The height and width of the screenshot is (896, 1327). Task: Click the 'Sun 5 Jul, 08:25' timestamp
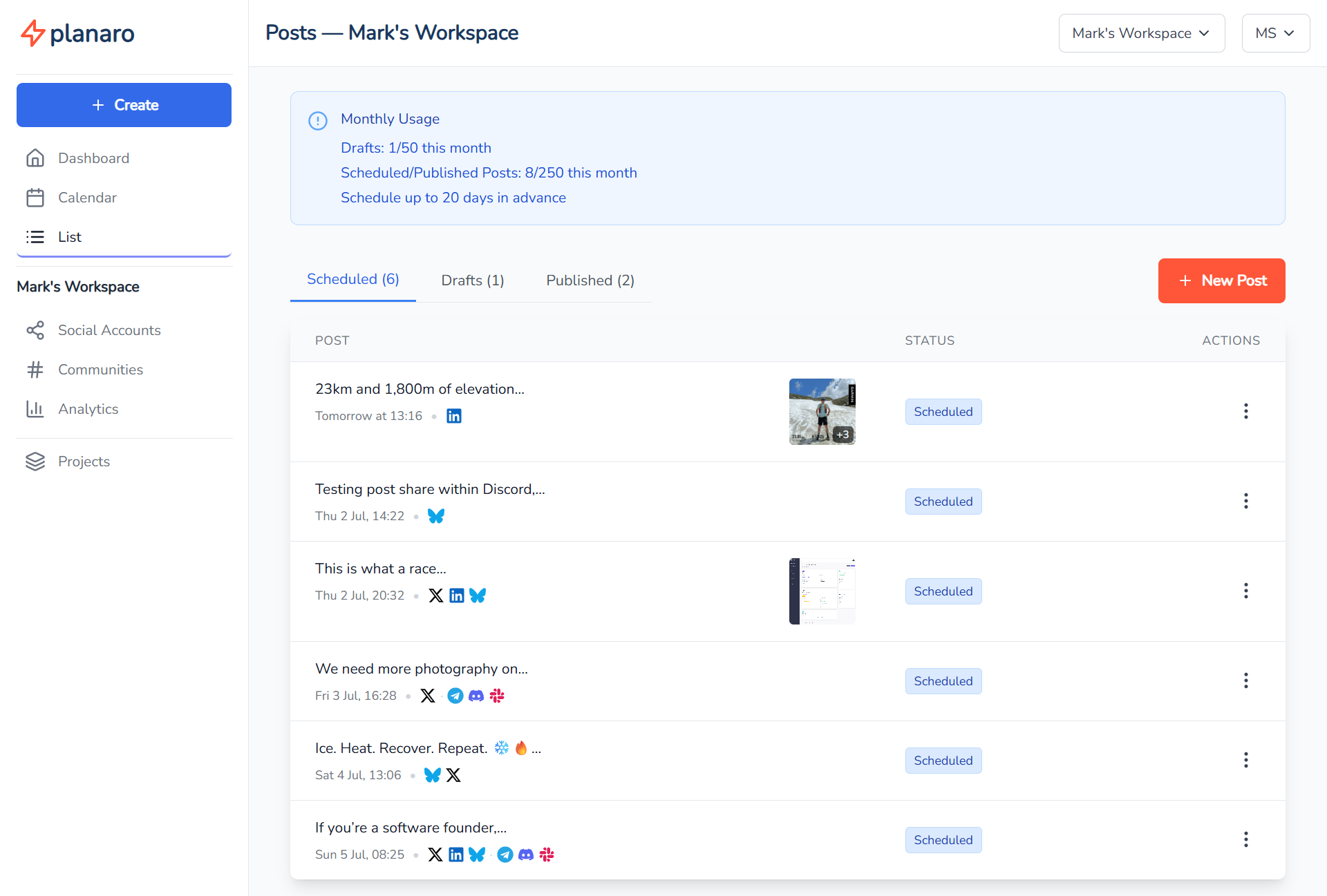click(359, 855)
